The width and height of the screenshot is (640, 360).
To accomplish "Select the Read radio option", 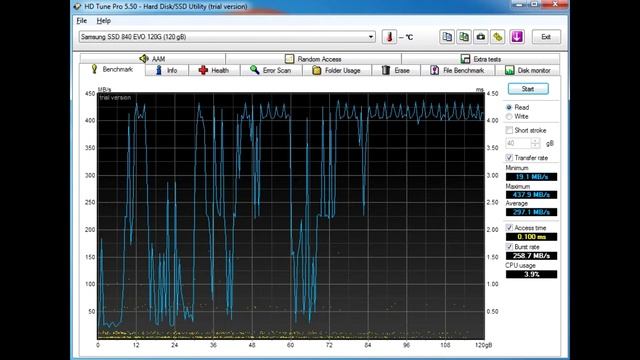I will [509, 107].
